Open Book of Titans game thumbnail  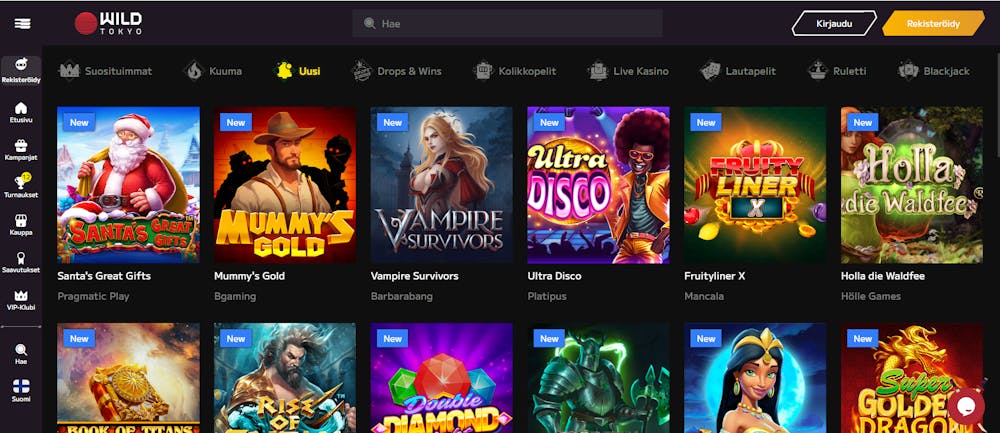(x=128, y=378)
